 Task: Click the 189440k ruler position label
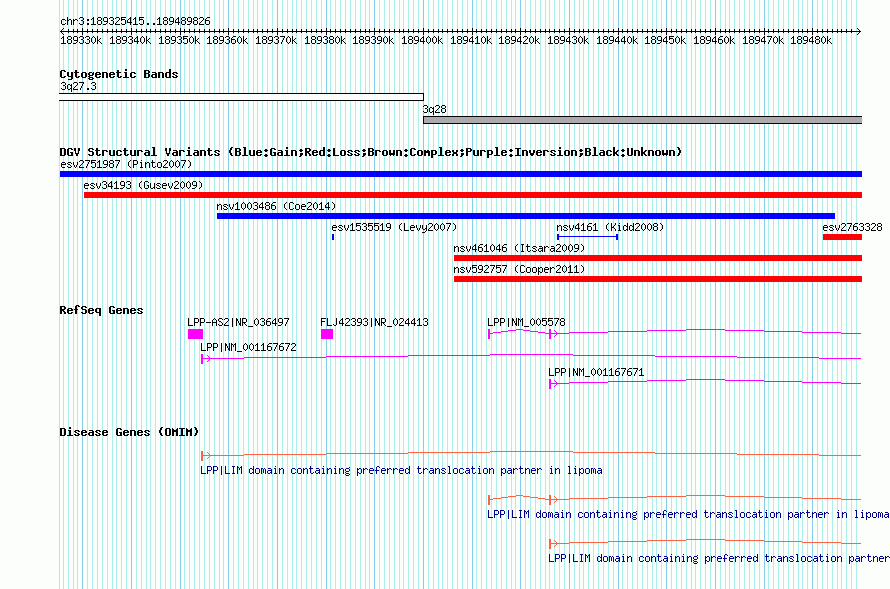(616, 40)
